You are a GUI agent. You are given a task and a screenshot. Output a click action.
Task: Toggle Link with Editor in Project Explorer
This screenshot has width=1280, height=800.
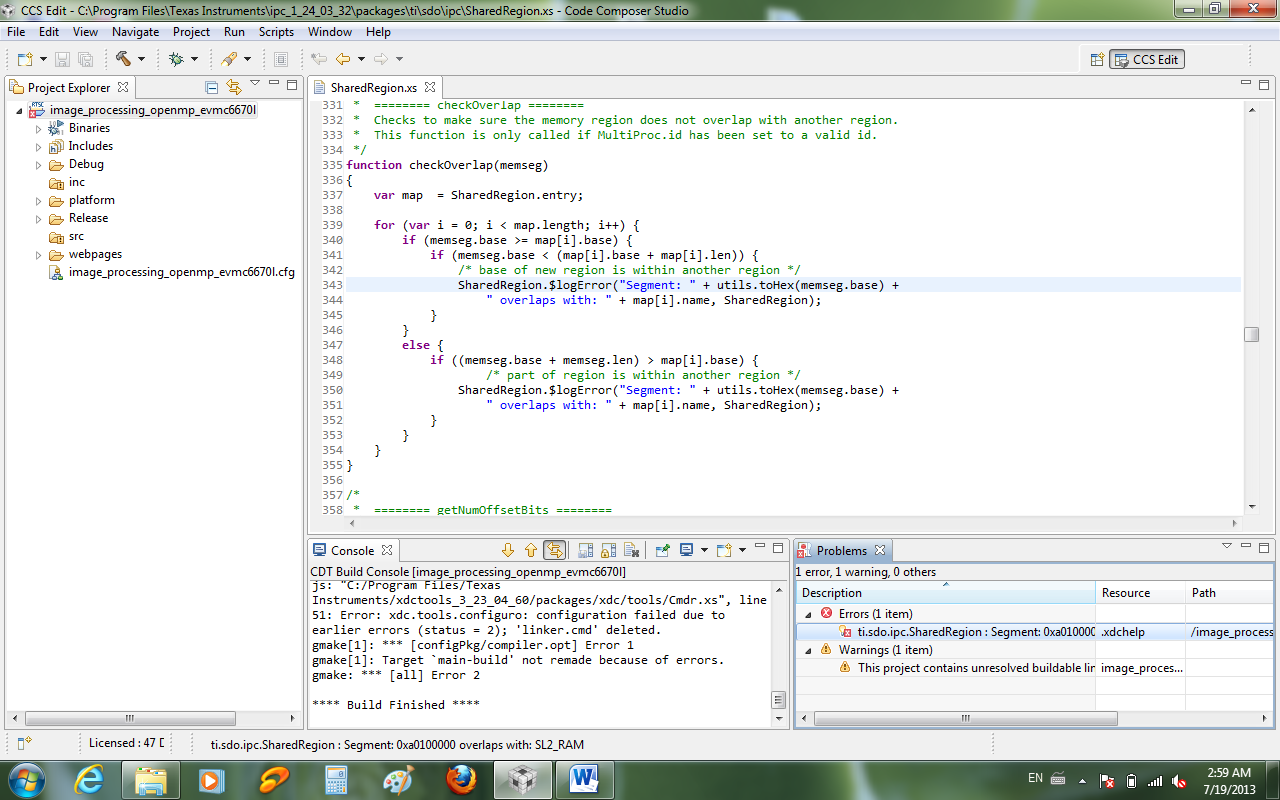234,87
